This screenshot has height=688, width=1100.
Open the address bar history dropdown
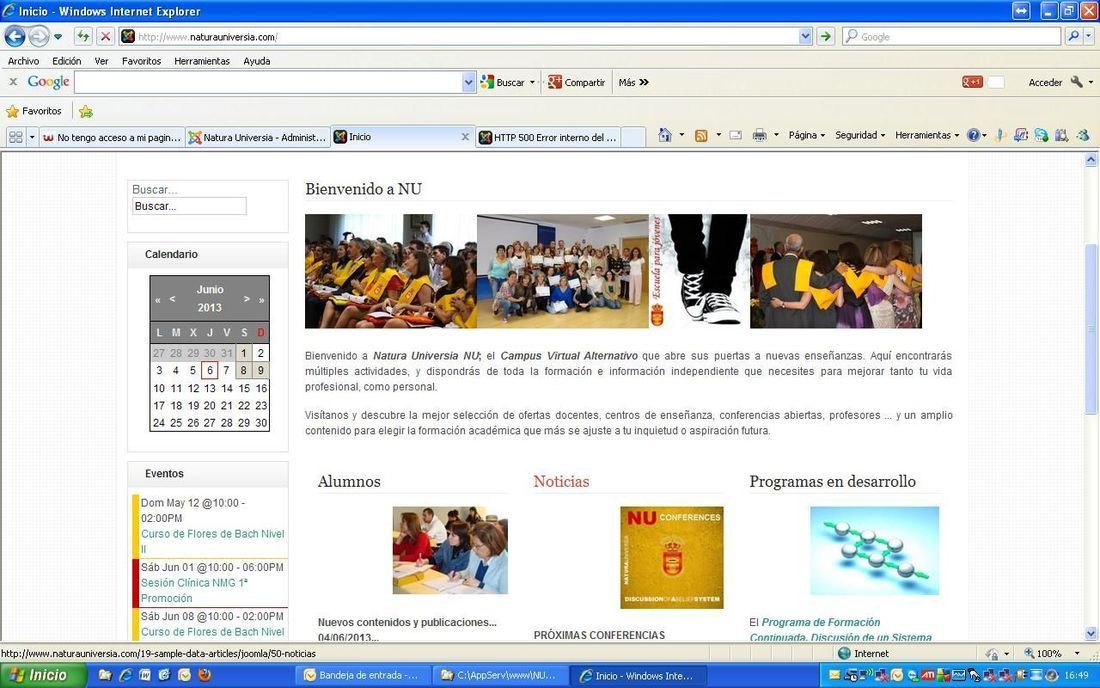(805, 36)
